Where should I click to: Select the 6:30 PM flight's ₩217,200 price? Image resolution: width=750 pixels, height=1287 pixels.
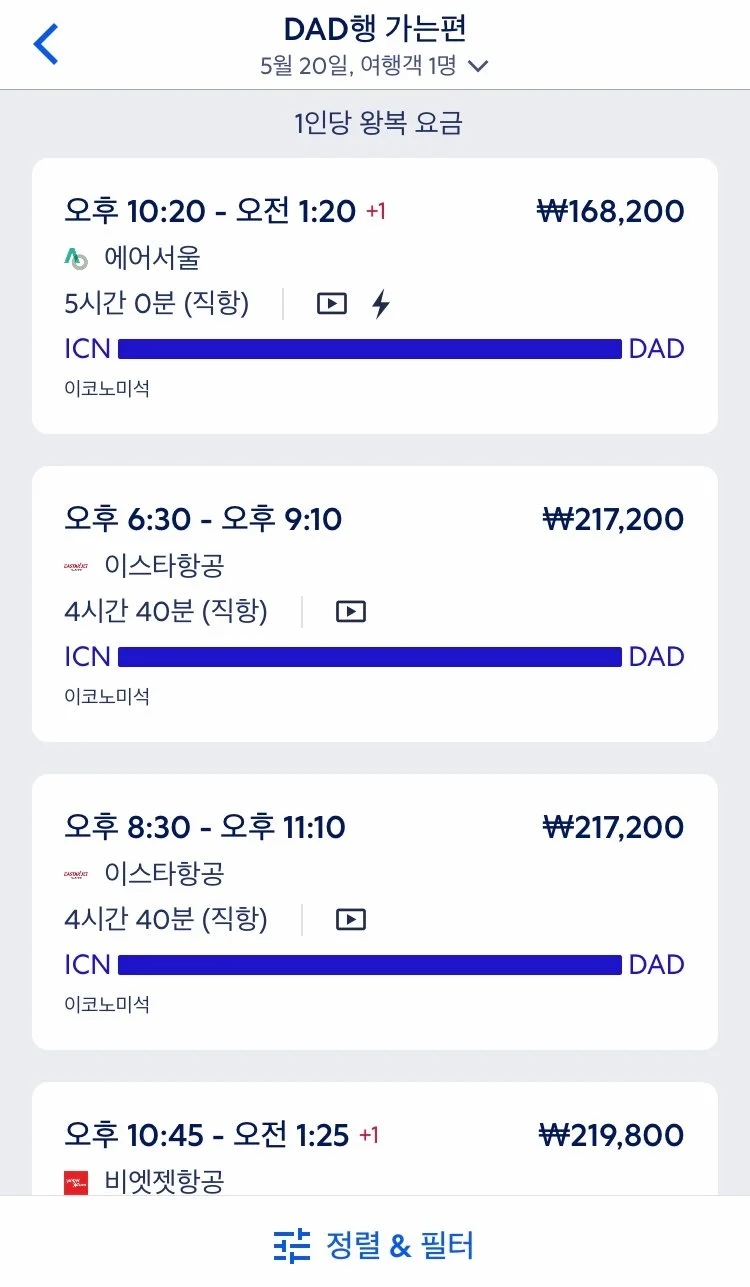(612, 520)
